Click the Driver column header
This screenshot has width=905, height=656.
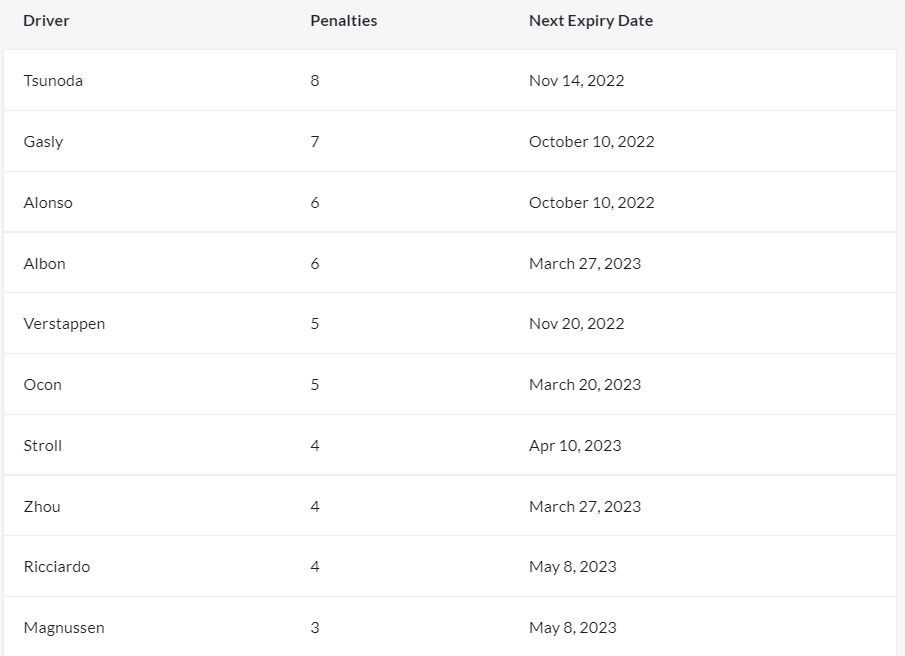(x=46, y=21)
